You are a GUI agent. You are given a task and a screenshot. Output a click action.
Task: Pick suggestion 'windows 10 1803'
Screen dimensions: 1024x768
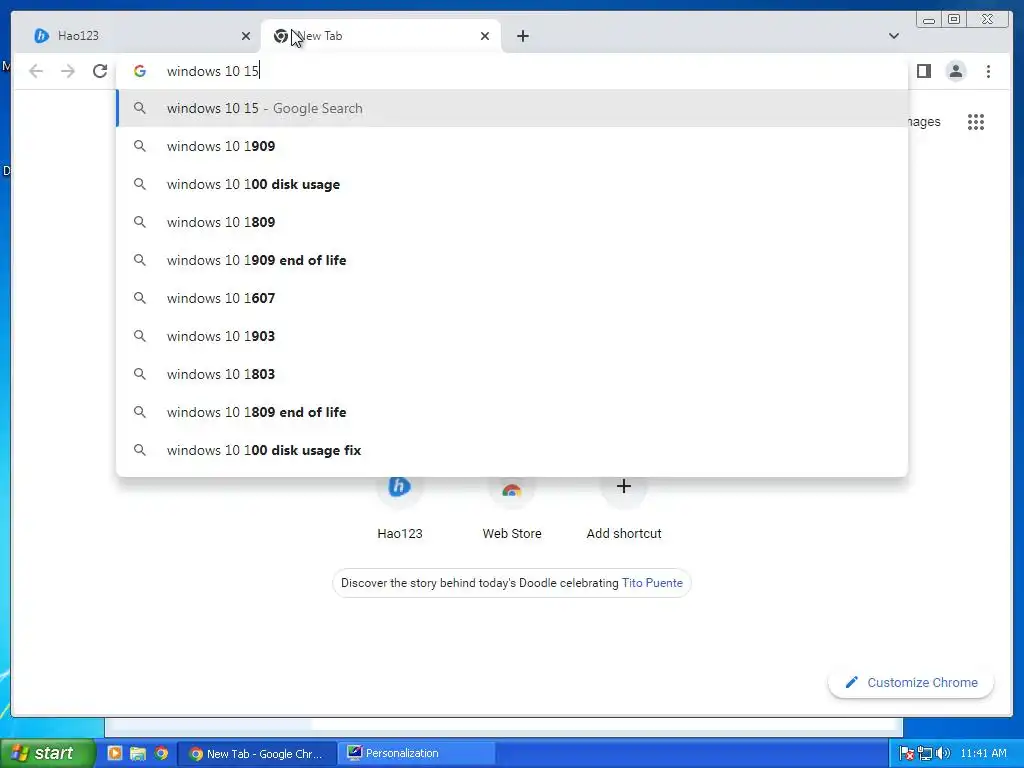point(512,374)
